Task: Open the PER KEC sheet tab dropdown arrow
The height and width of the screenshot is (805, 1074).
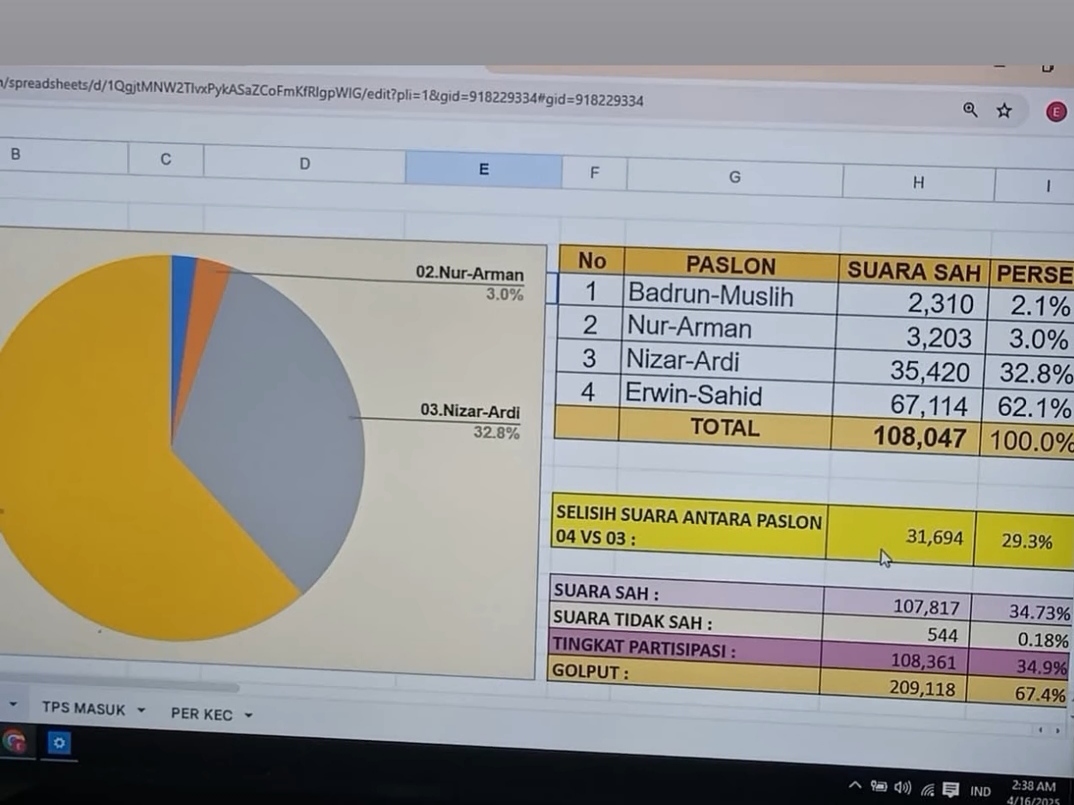Action: (248, 716)
